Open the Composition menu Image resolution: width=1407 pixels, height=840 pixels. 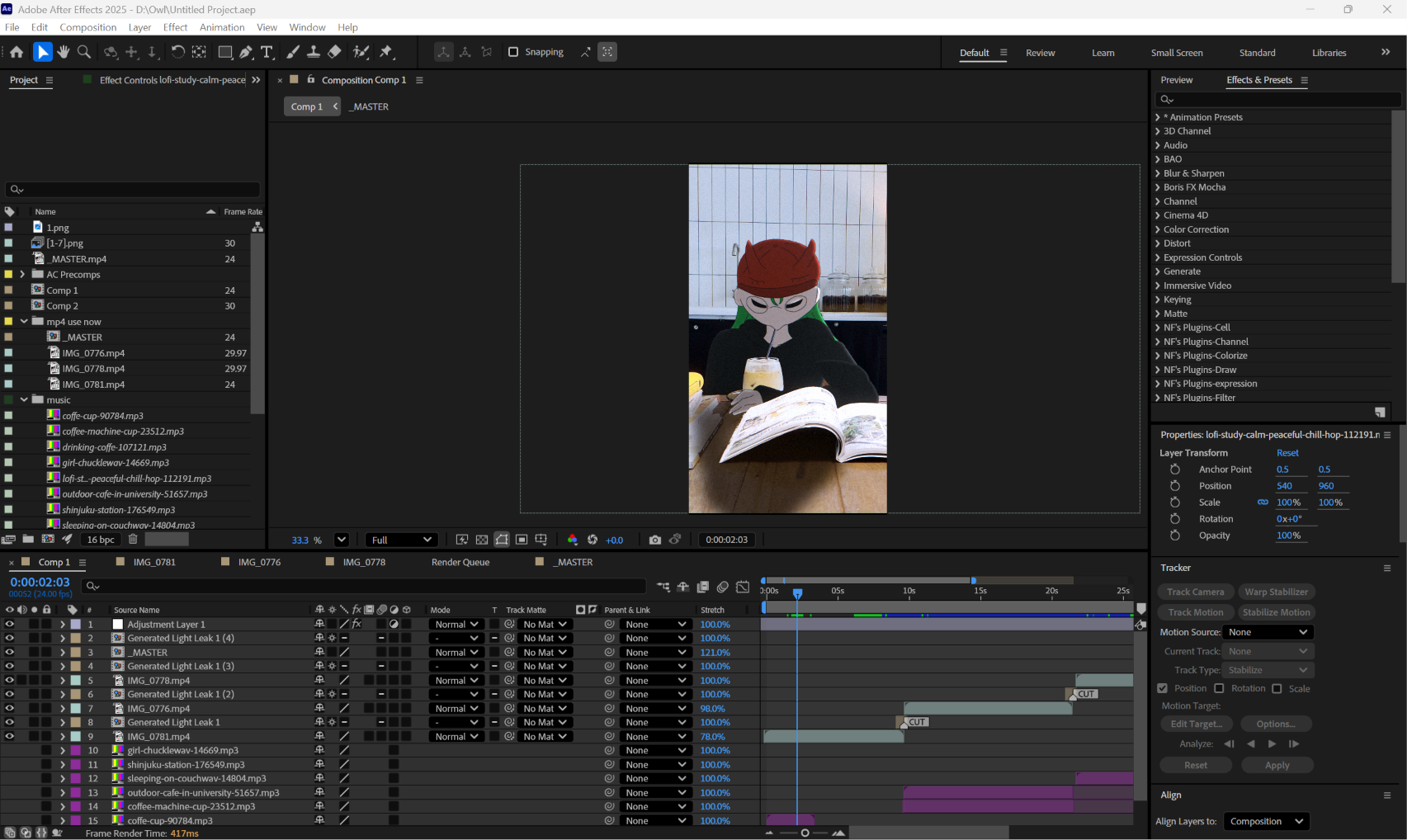[88, 27]
